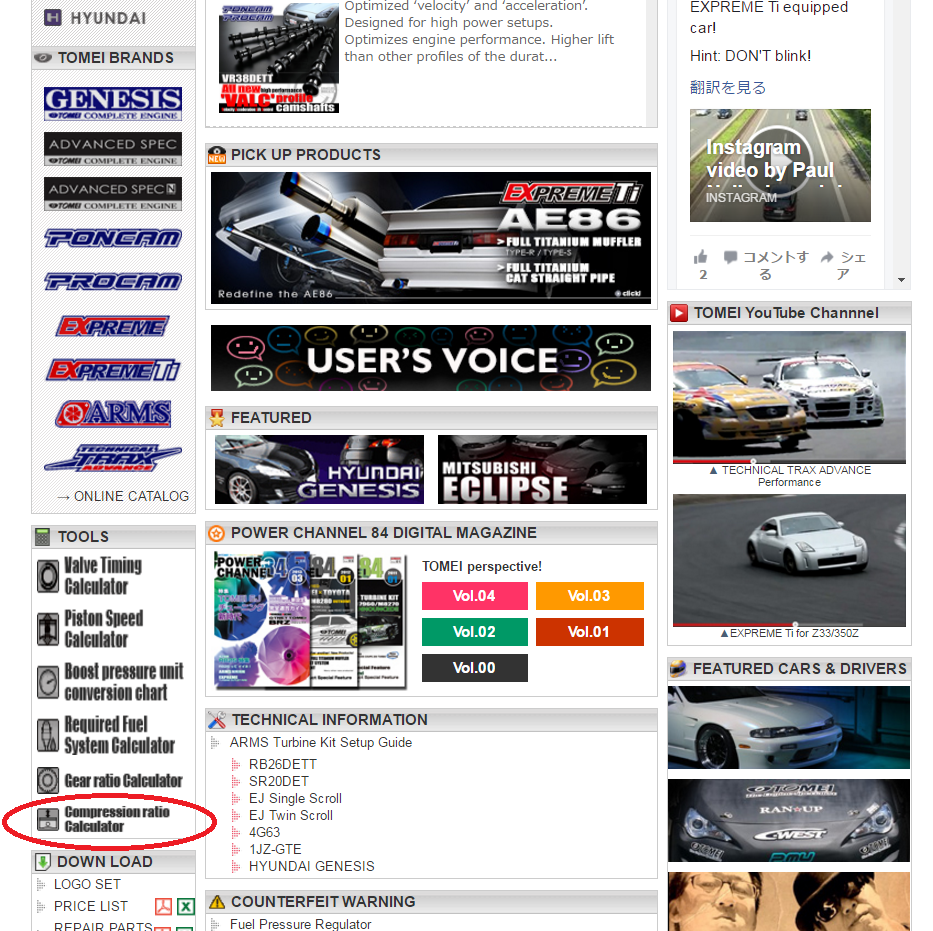Open the Expreme brand logo

[x=112, y=326]
